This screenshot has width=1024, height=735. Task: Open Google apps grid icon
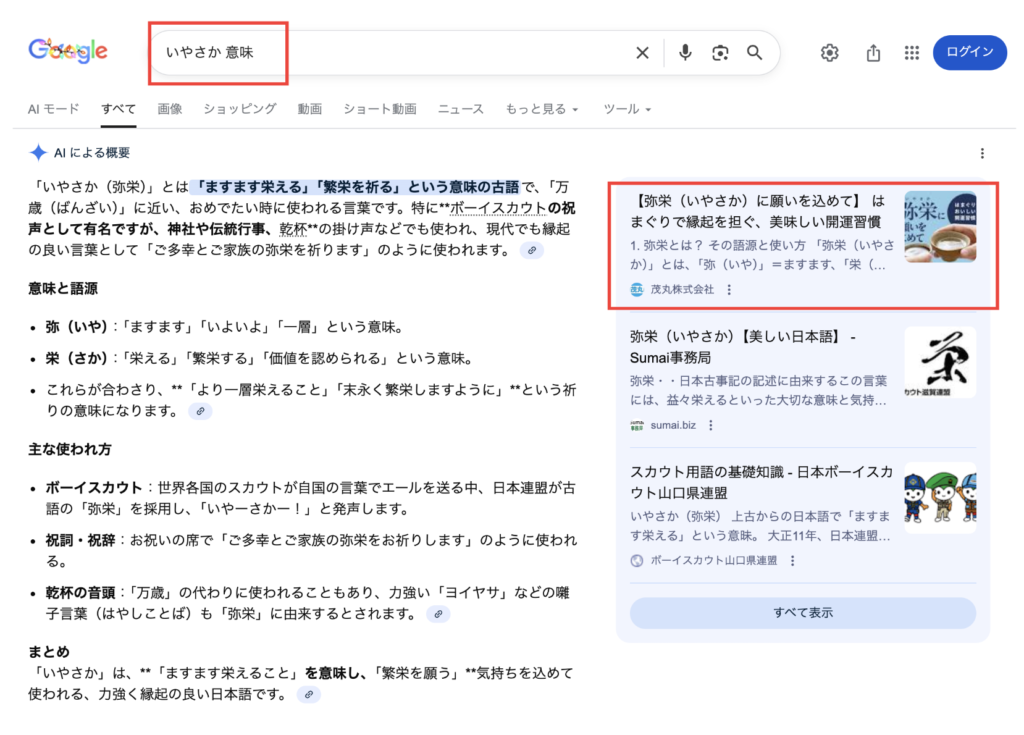[911, 53]
